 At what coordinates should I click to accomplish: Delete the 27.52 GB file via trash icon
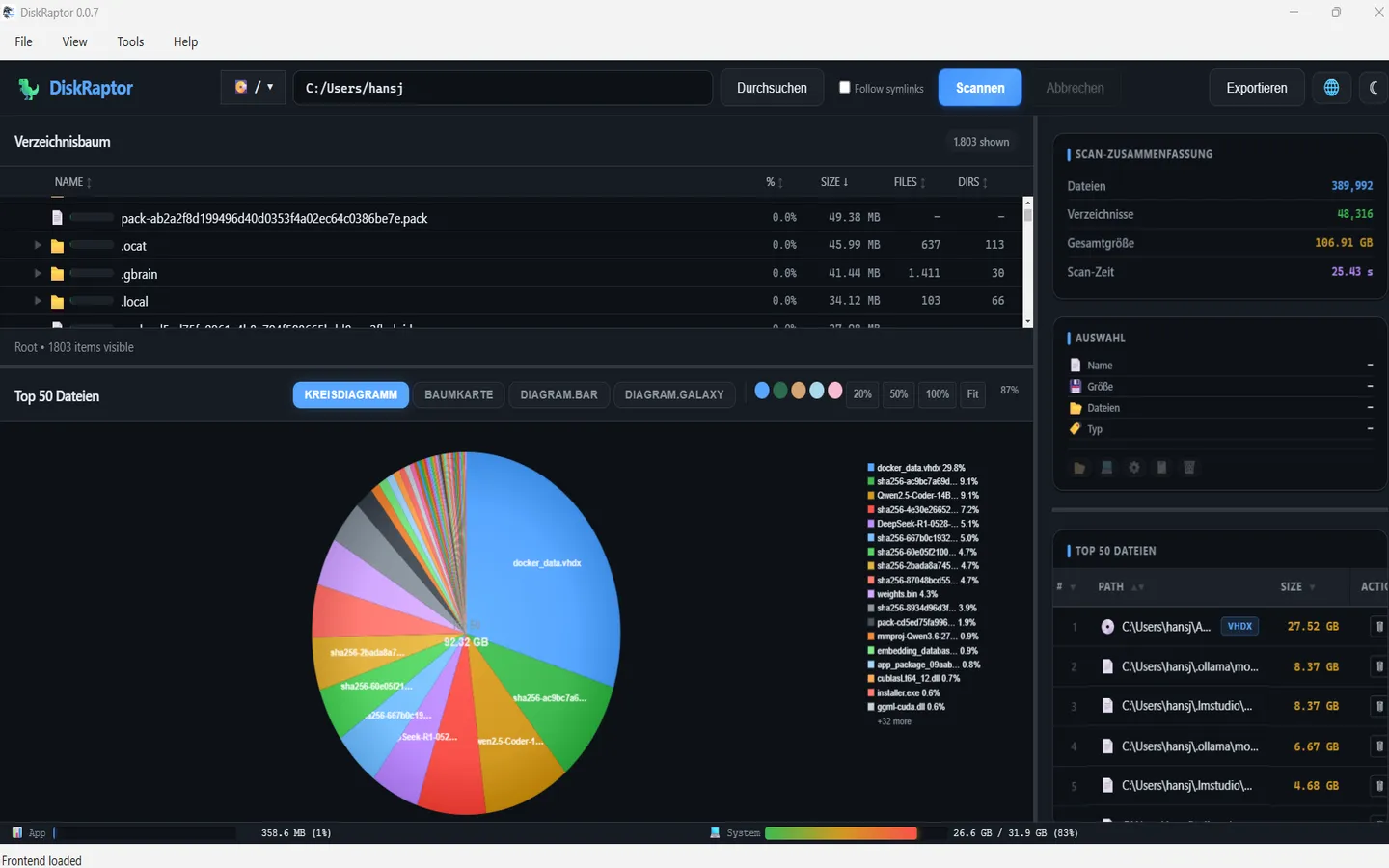pyautogui.click(x=1379, y=627)
